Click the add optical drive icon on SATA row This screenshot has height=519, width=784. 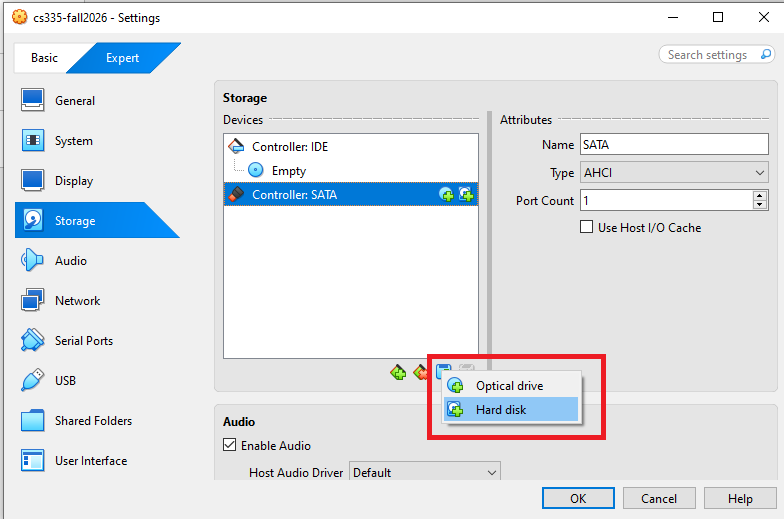pos(446,194)
